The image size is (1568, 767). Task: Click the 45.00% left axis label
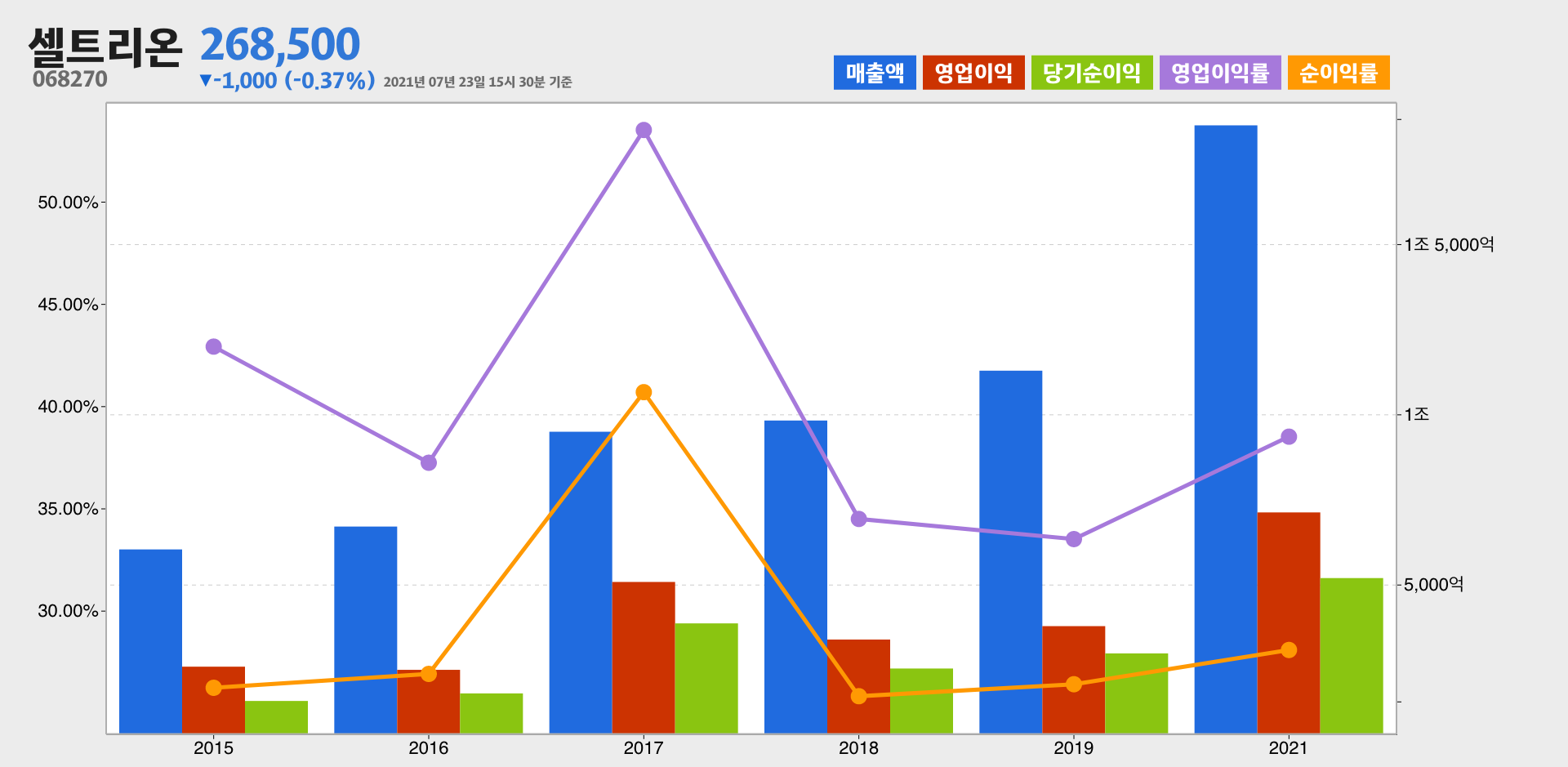pos(68,305)
